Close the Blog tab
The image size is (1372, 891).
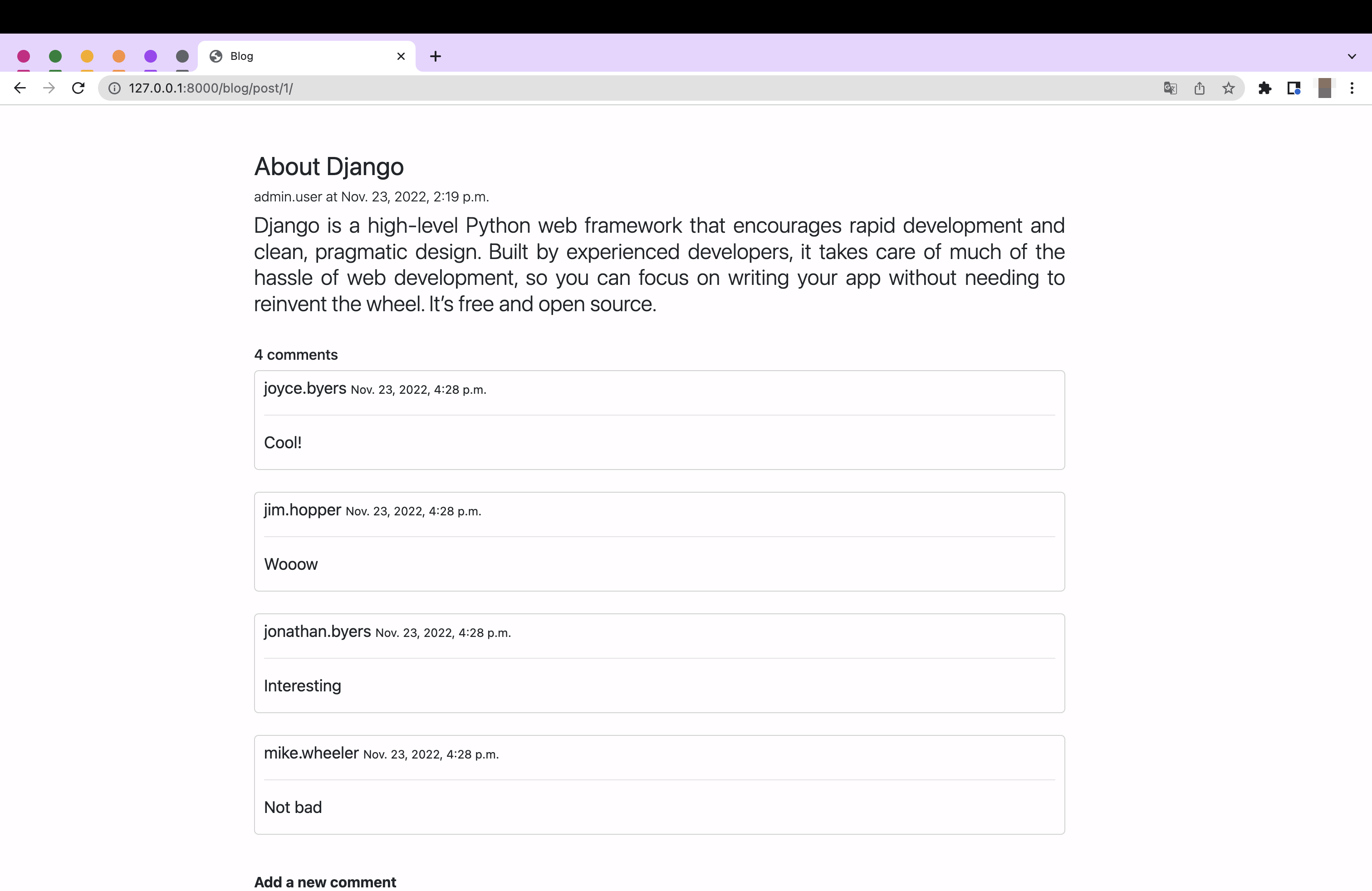(401, 56)
